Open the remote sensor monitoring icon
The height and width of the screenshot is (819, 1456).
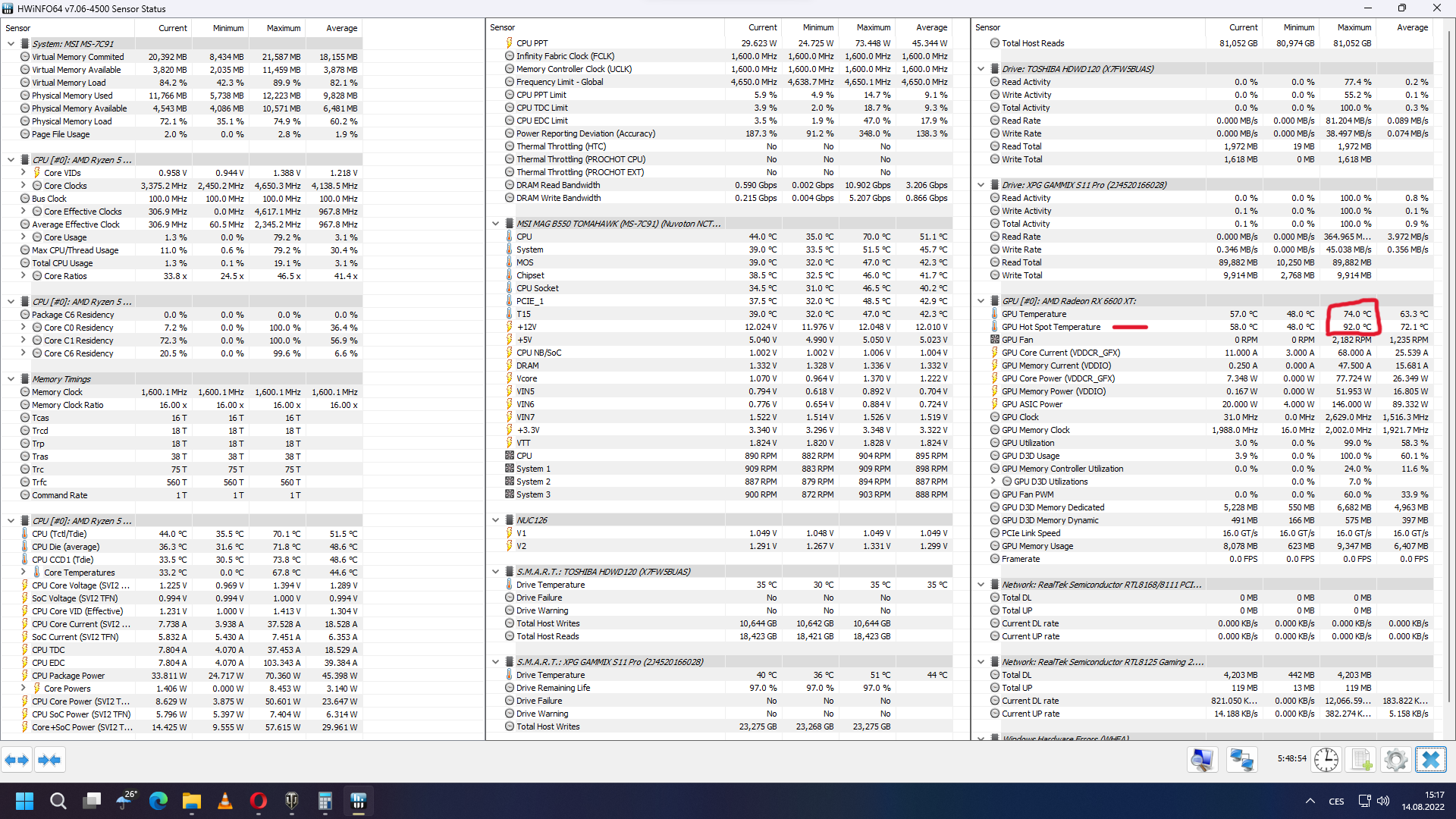pos(1242,760)
